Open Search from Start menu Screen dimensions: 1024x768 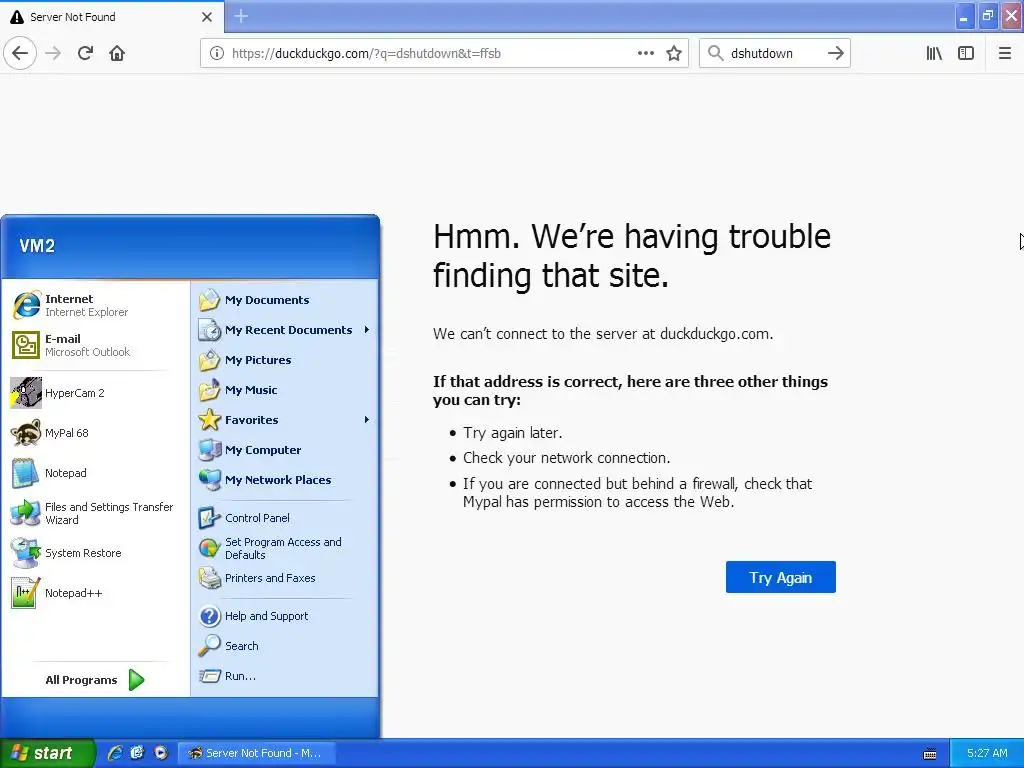pyautogui.click(x=285, y=646)
